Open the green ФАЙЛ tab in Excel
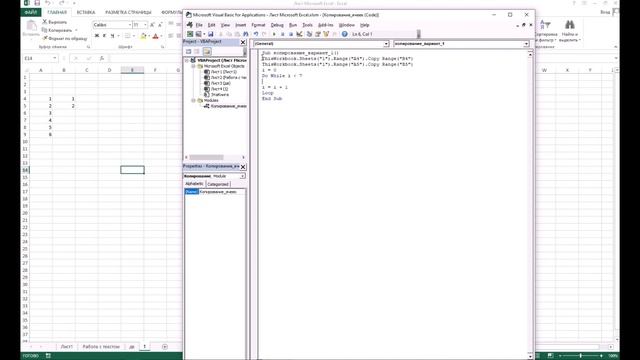 coord(31,13)
